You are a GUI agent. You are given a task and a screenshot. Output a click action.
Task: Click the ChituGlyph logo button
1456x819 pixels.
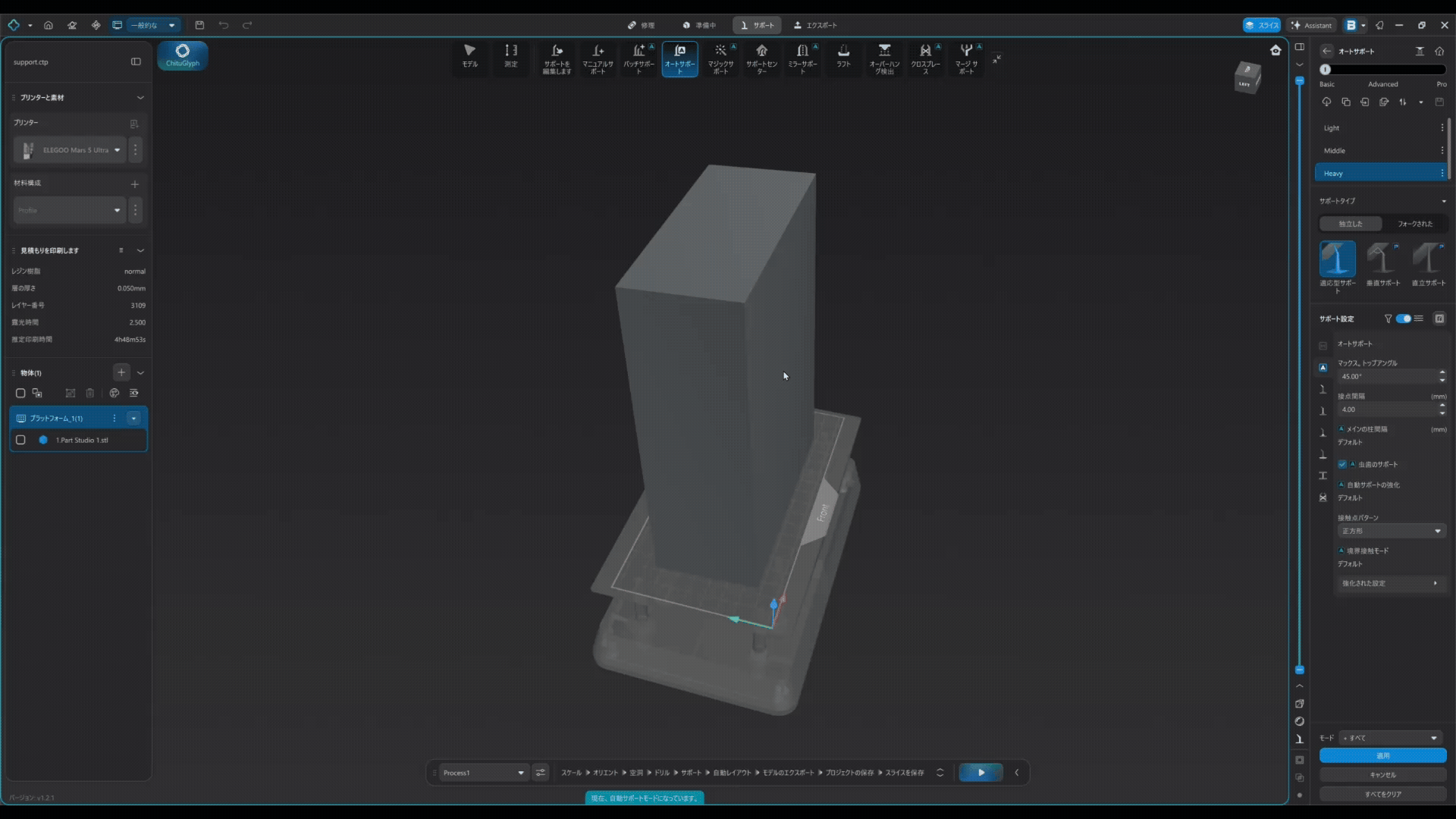pyautogui.click(x=183, y=55)
